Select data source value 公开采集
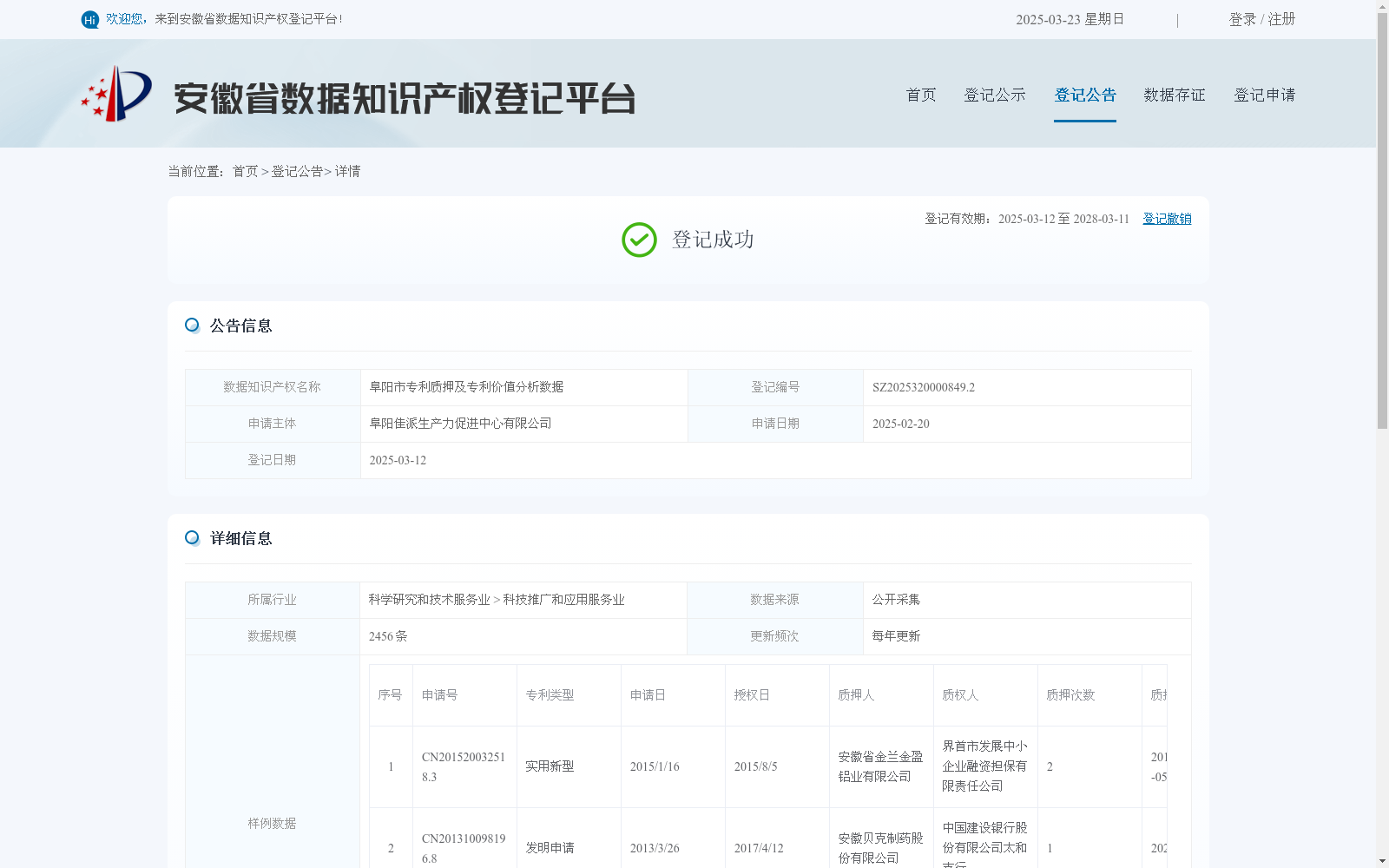1389x868 pixels. click(896, 600)
